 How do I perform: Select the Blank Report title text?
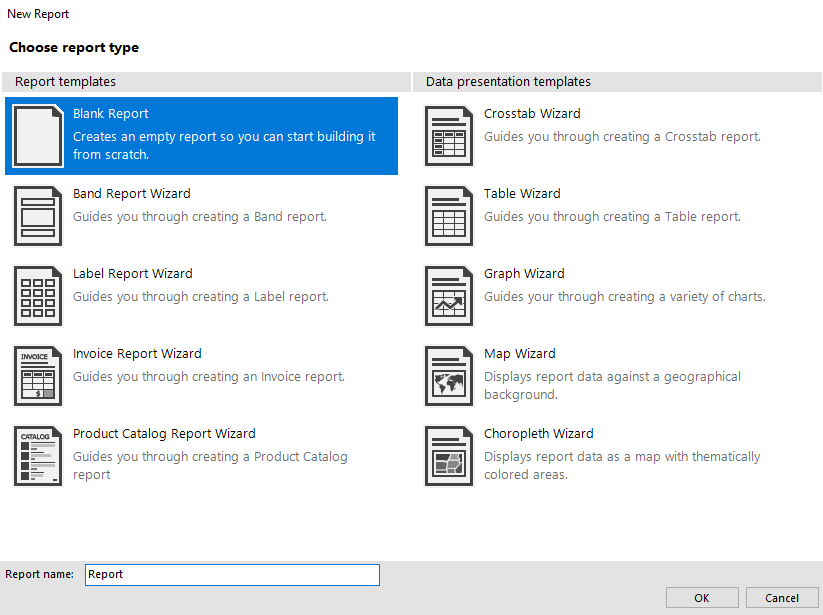pos(110,113)
